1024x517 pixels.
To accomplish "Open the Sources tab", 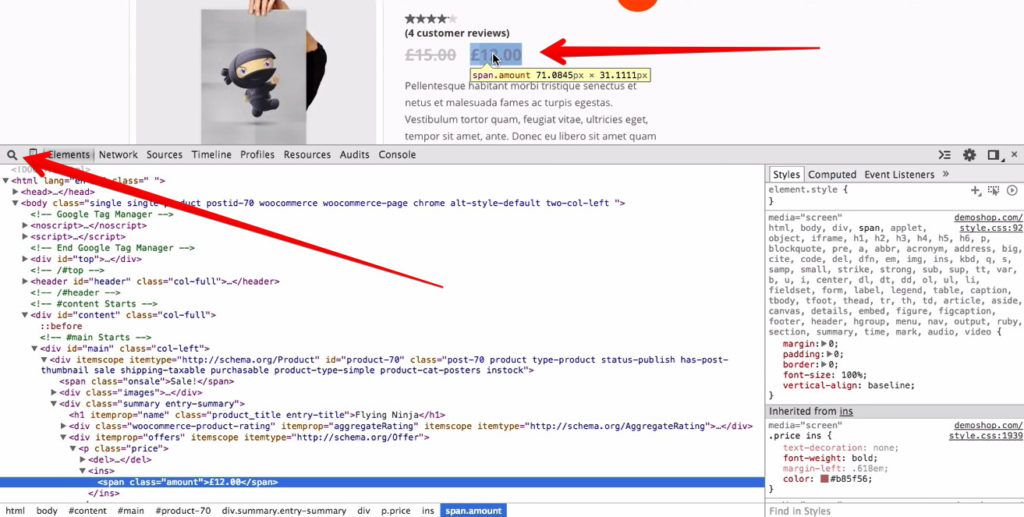I will click(164, 155).
